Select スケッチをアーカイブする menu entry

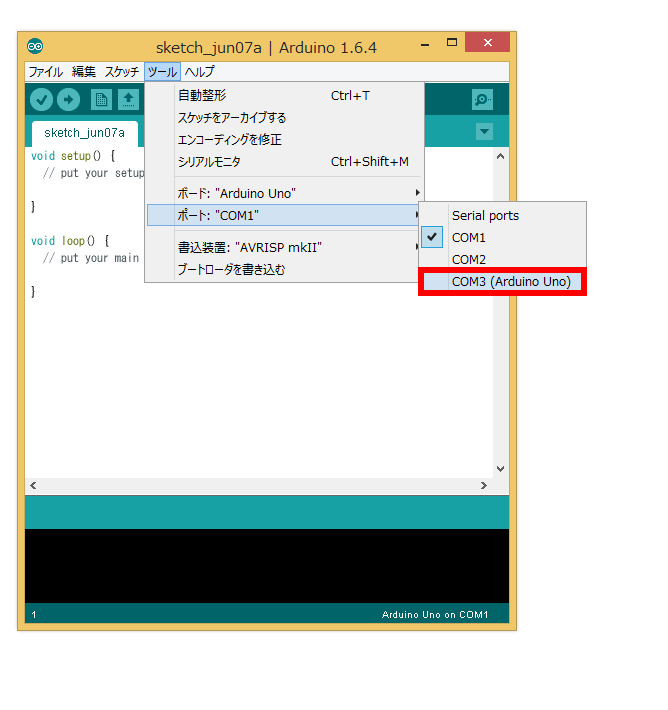285,118
